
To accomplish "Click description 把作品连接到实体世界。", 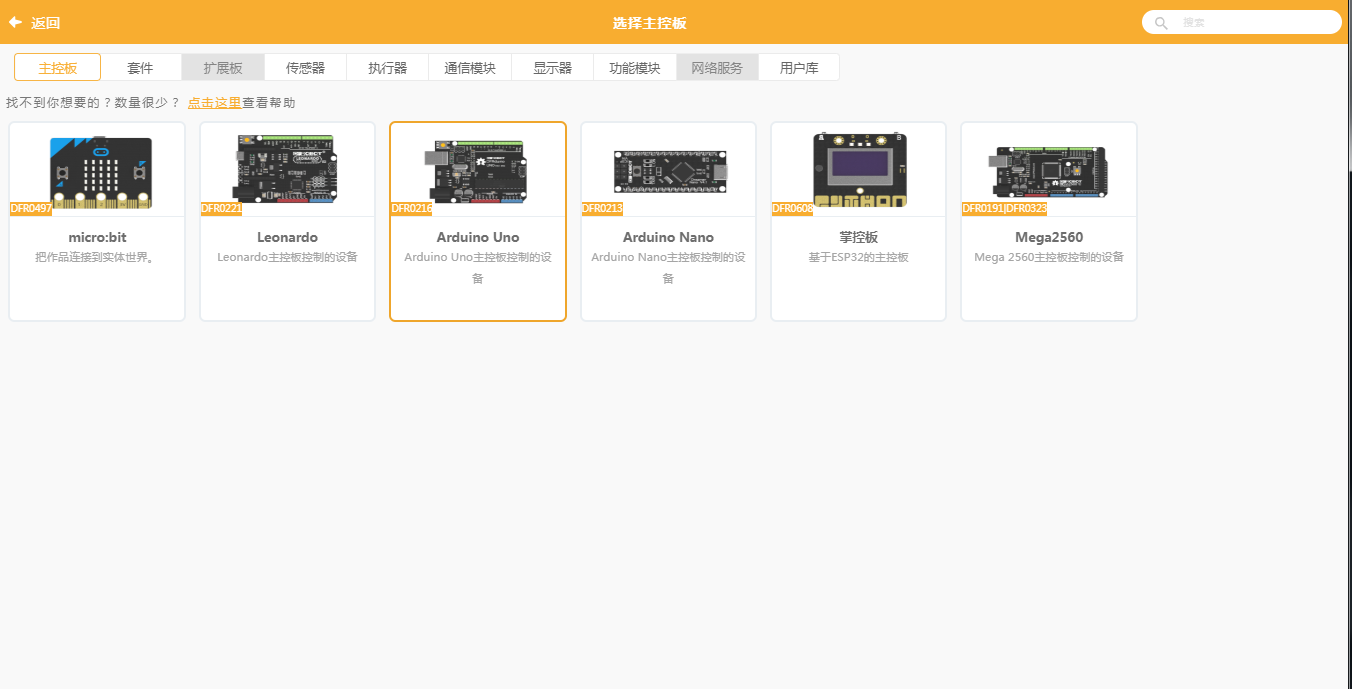I will (x=97, y=258).
